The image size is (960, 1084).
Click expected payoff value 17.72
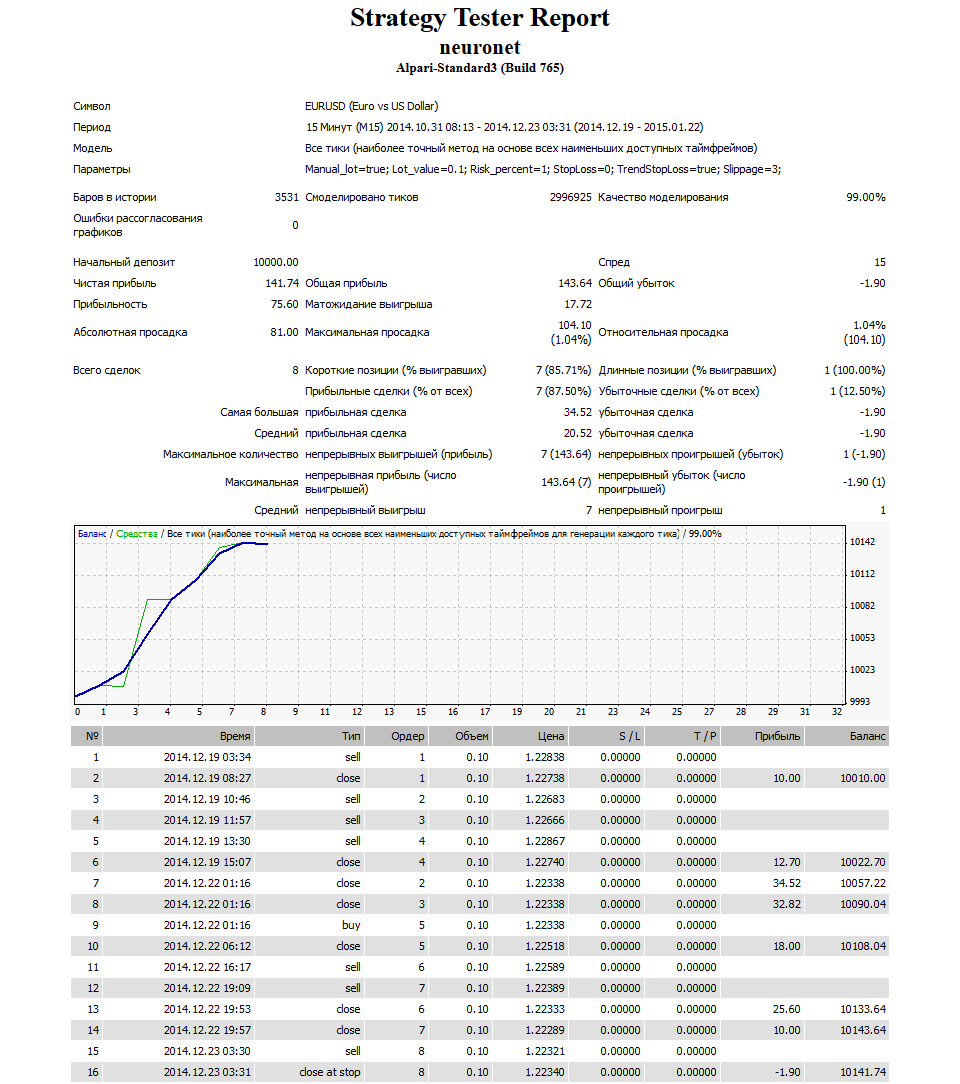(578, 304)
